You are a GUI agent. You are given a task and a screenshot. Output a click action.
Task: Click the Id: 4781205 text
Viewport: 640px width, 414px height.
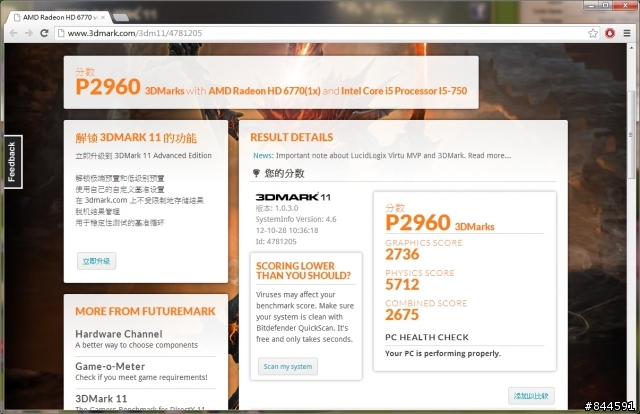[276, 242]
